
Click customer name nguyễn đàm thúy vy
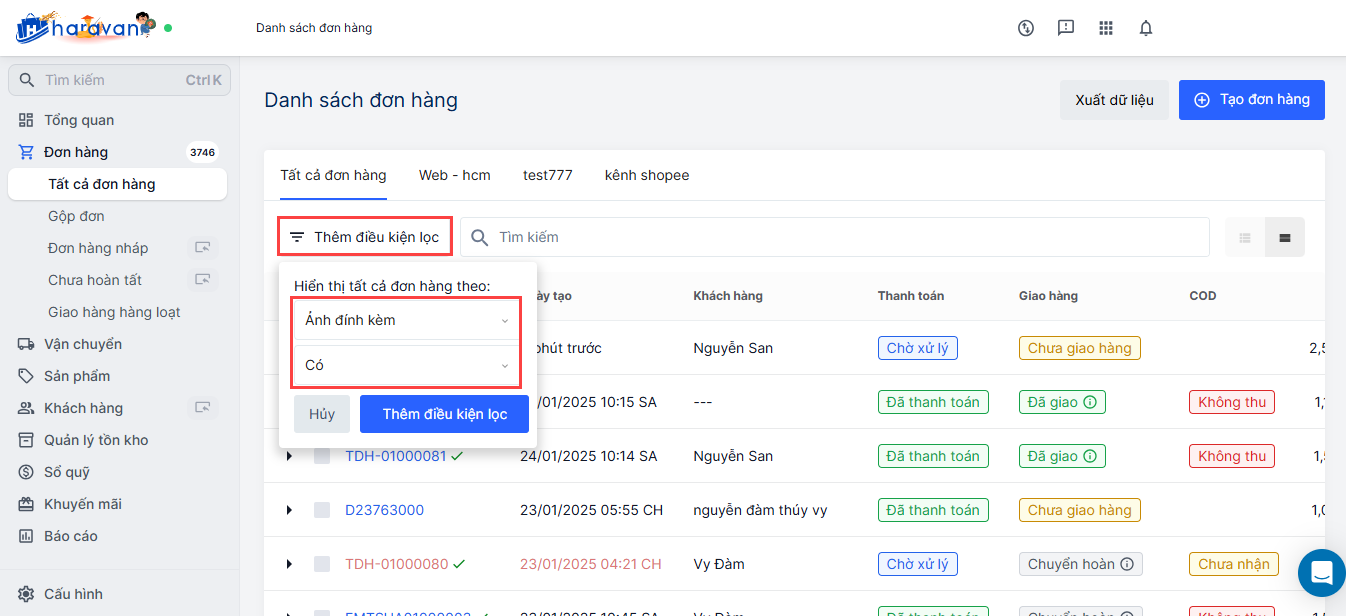pyautogui.click(x=760, y=510)
